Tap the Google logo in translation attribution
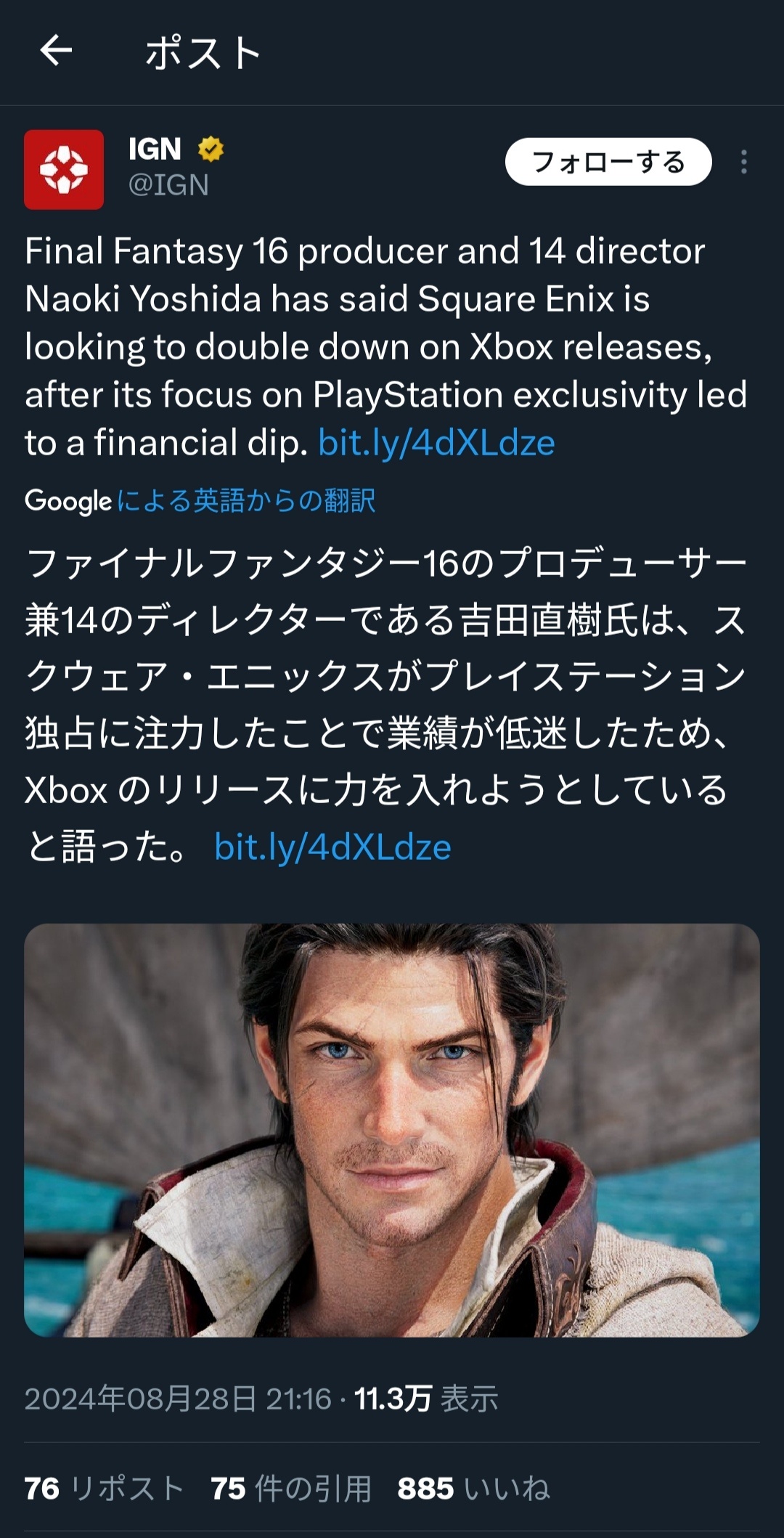Image resolution: width=784 pixels, height=1538 pixels. coord(68,501)
